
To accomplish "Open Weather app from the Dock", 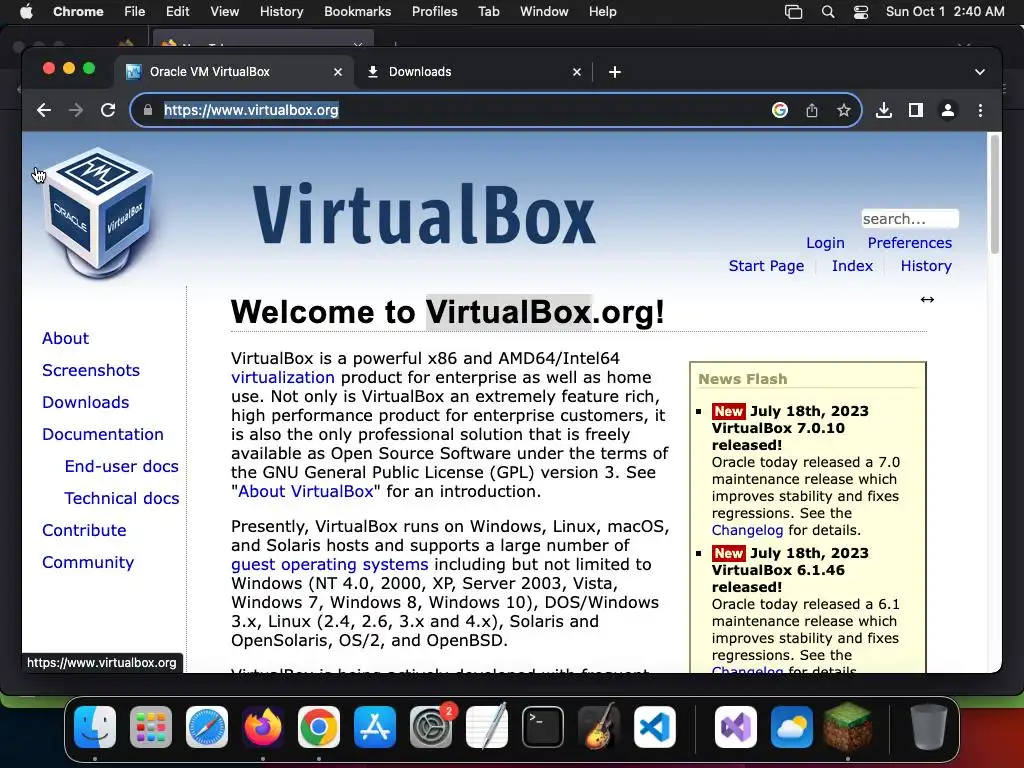I will click(792, 727).
